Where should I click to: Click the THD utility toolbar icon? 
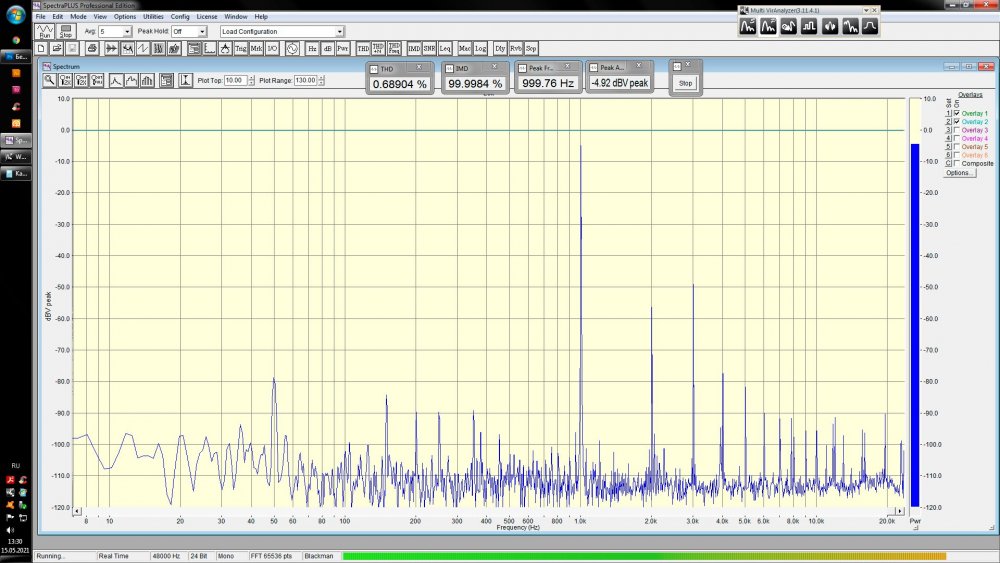[363, 48]
